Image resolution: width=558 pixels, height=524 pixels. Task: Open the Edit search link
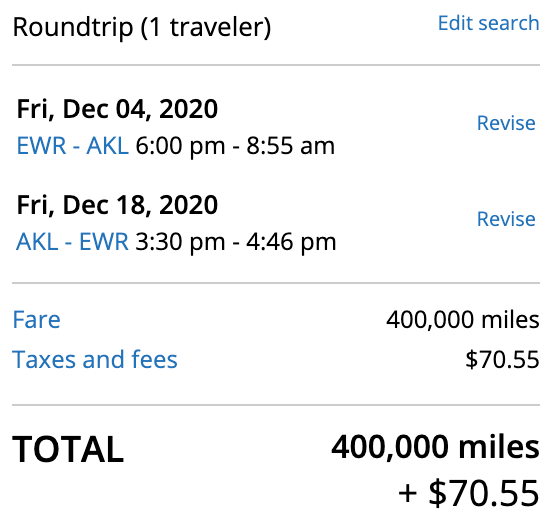pyautogui.click(x=488, y=23)
